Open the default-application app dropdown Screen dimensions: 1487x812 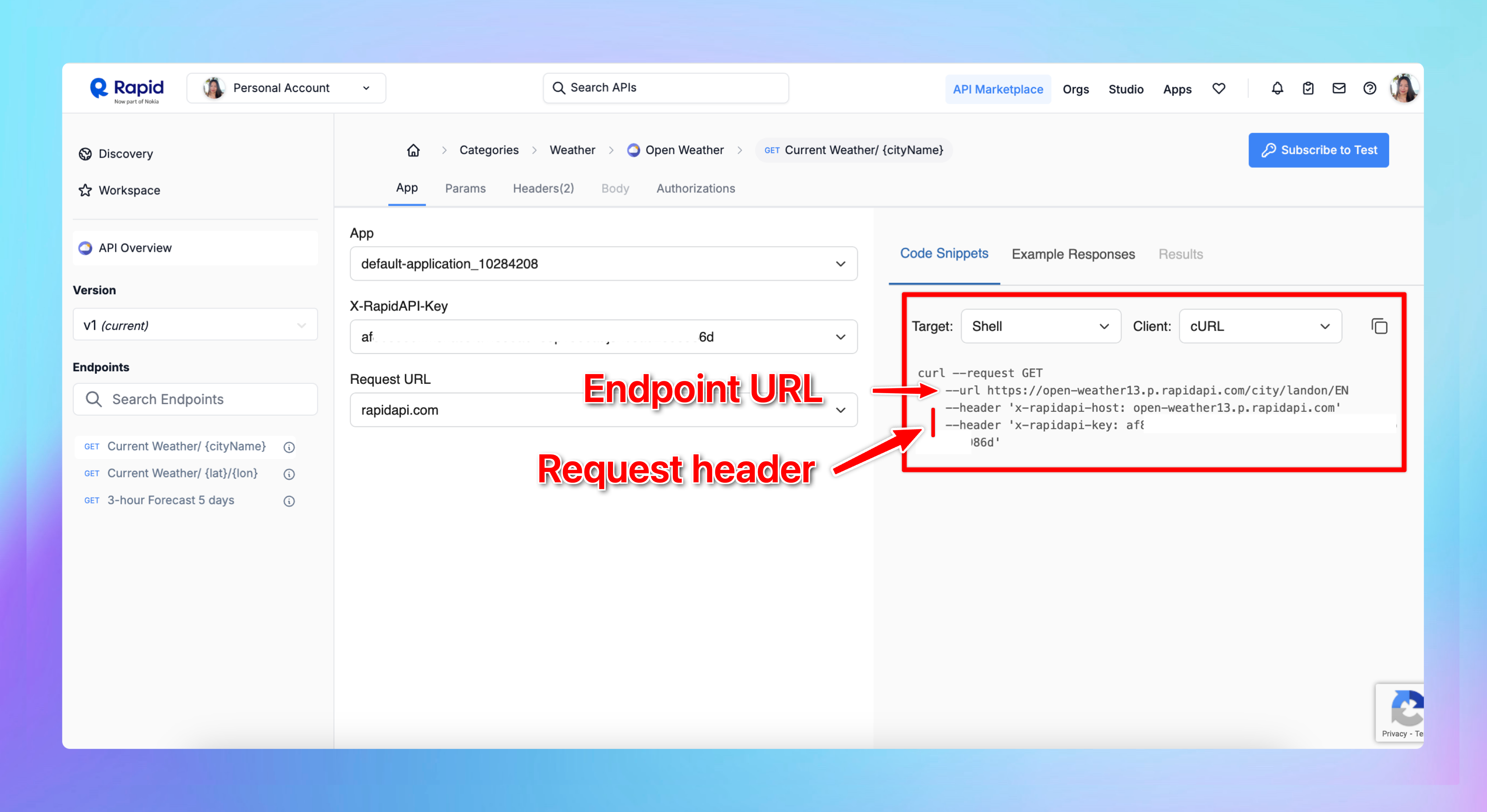tap(603, 264)
